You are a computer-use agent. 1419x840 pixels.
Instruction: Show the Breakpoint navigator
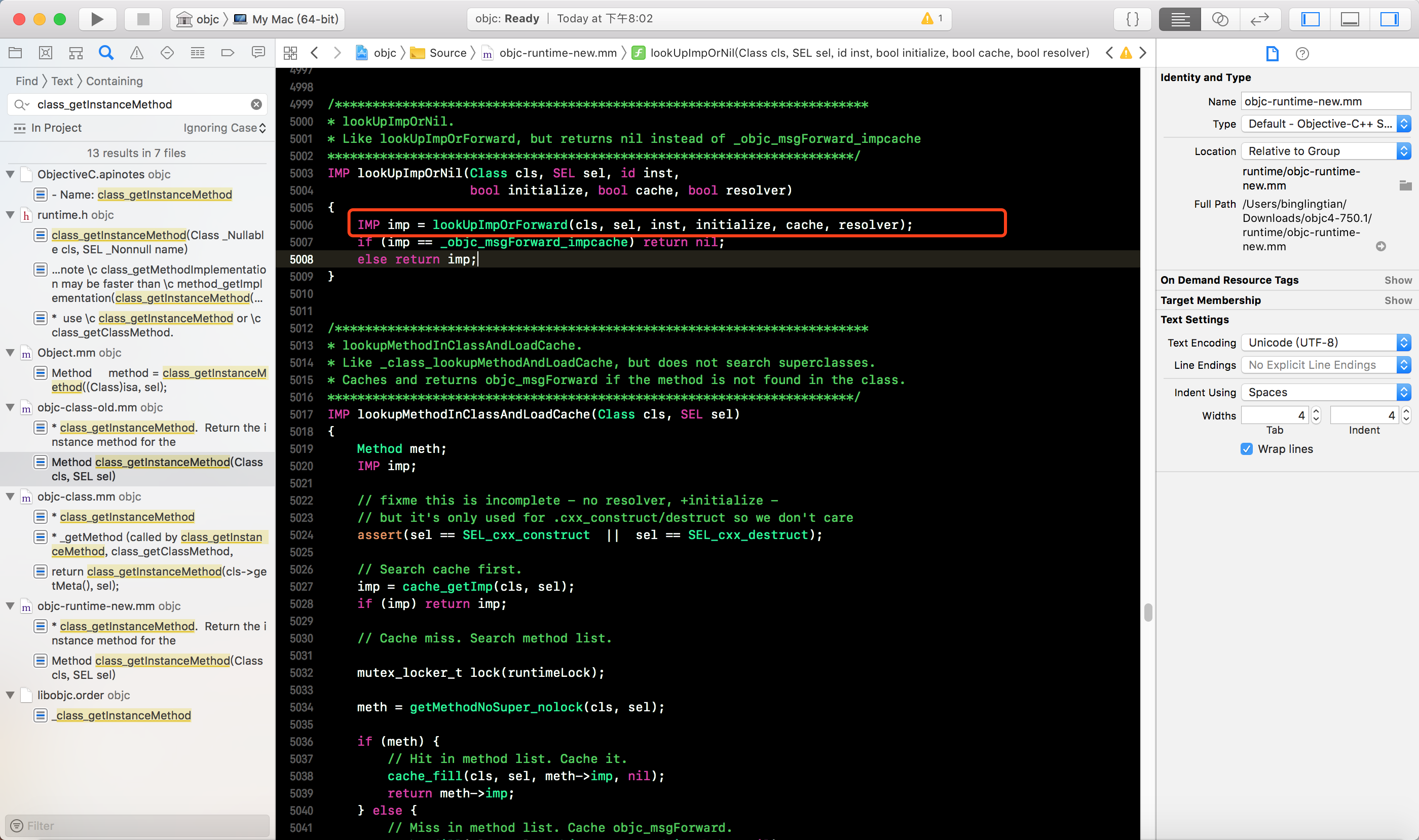(228, 53)
